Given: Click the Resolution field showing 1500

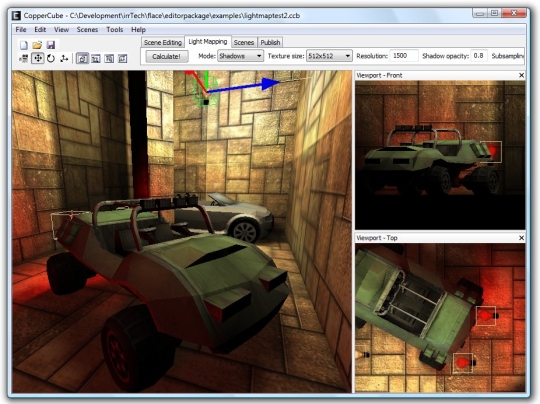Looking at the screenshot, I should [404, 56].
